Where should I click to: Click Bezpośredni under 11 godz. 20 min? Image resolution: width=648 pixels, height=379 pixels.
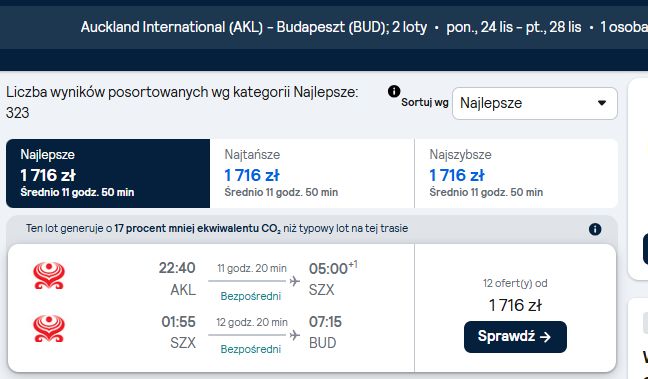(x=251, y=296)
